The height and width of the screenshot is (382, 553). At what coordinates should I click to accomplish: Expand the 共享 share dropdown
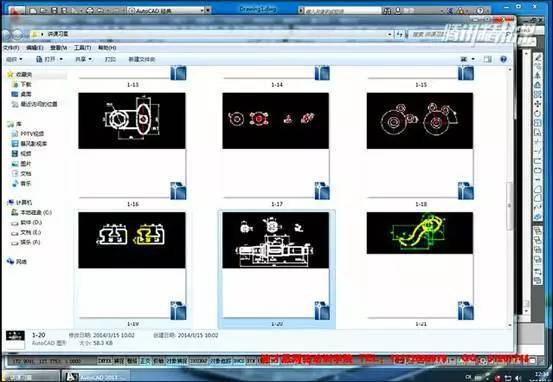84,59
